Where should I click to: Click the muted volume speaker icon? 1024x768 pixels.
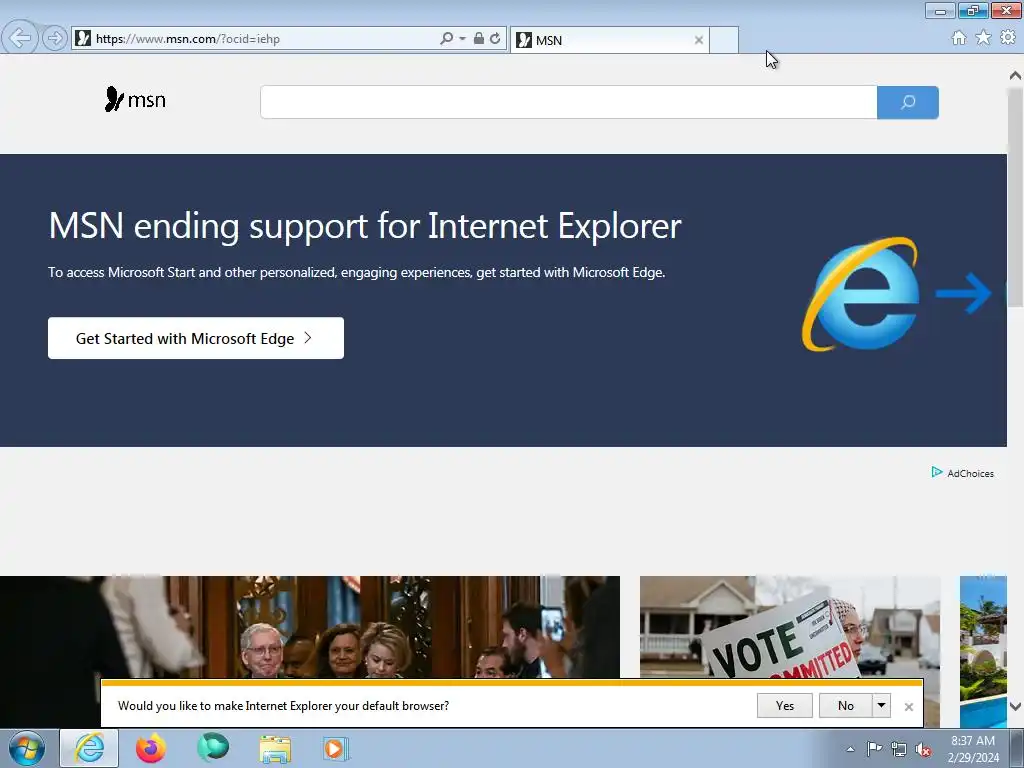pos(923,749)
